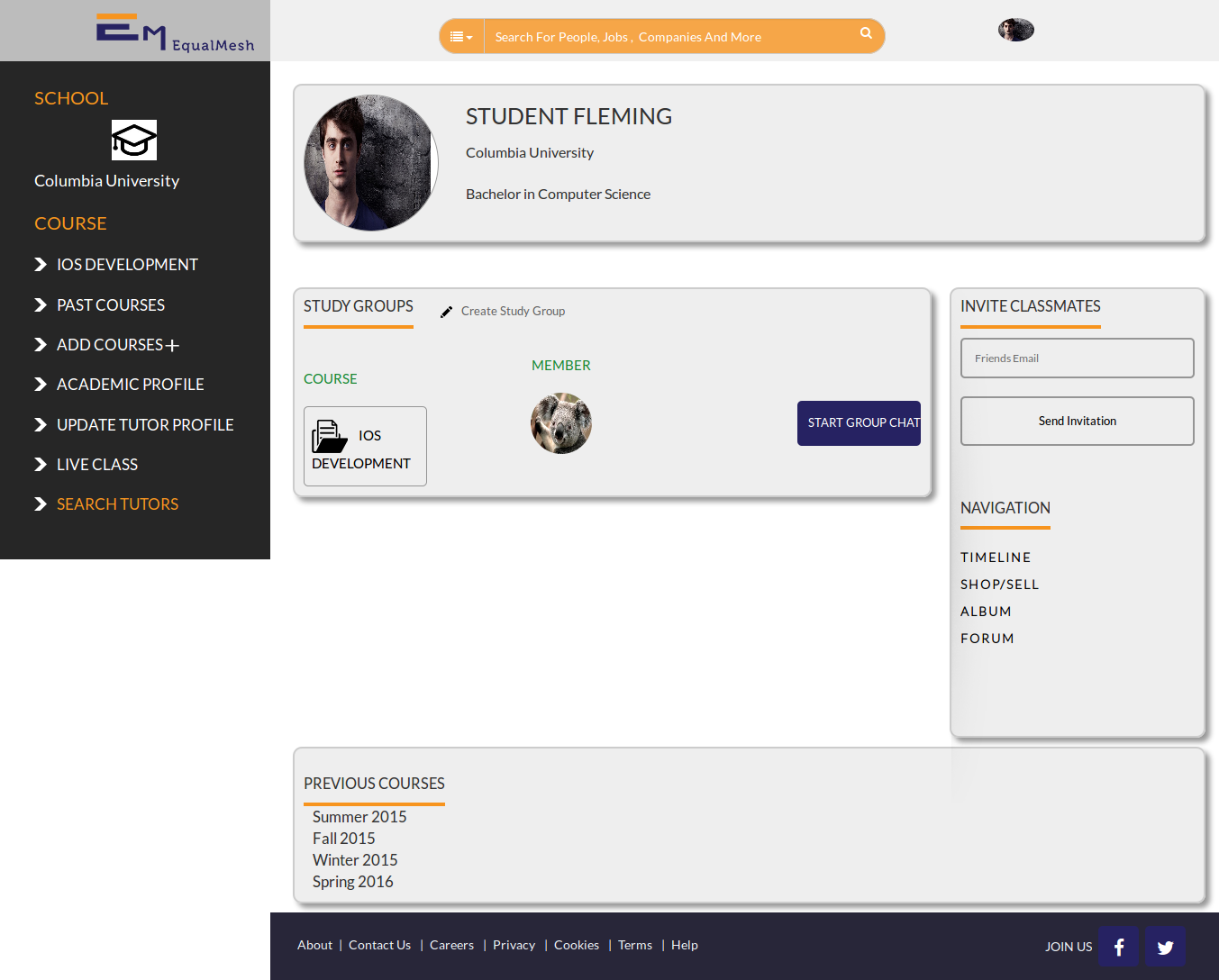Open the search category list icon
This screenshot has width=1219, height=980.
(x=460, y=36)
